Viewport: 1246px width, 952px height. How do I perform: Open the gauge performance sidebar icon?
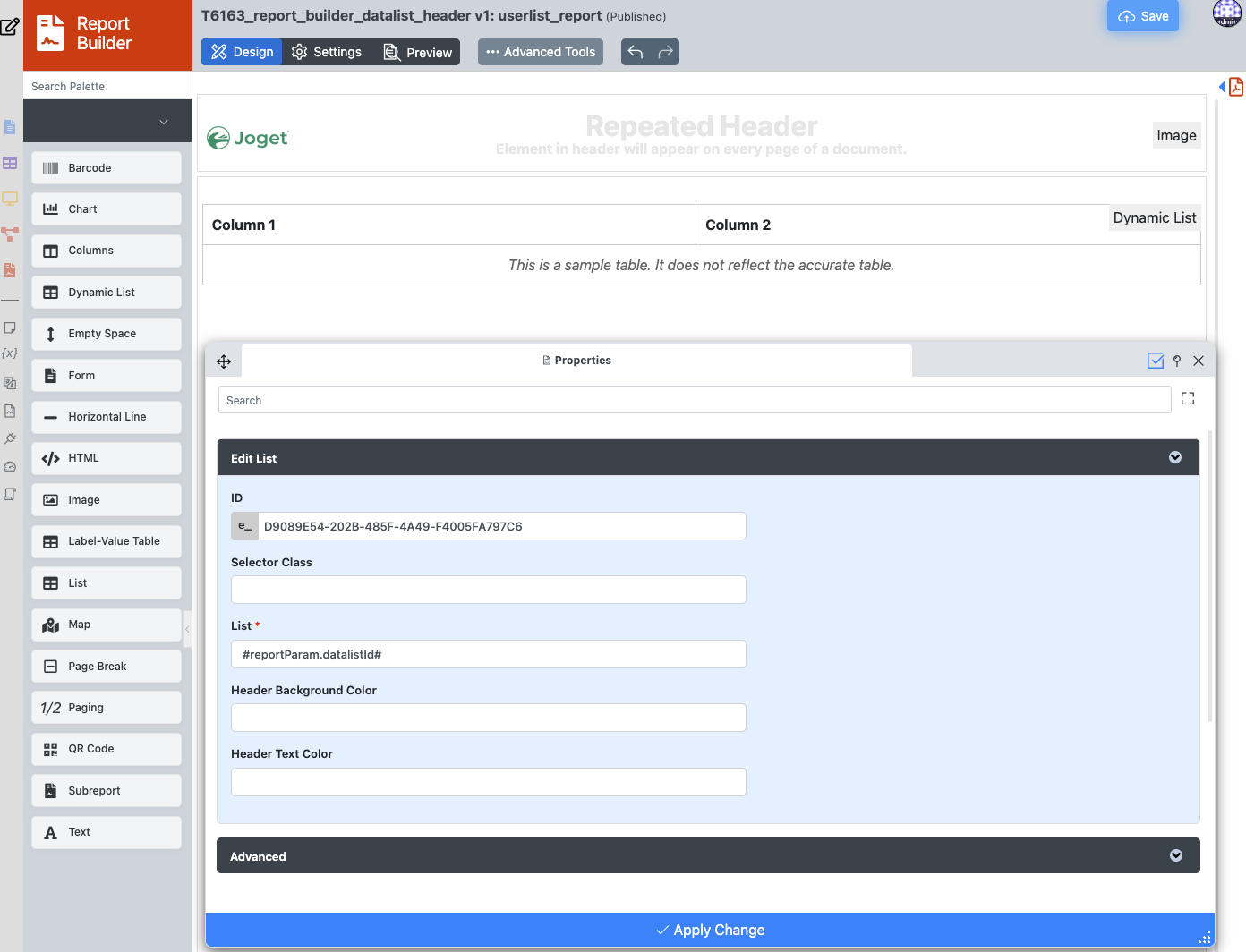coord(10,466)
